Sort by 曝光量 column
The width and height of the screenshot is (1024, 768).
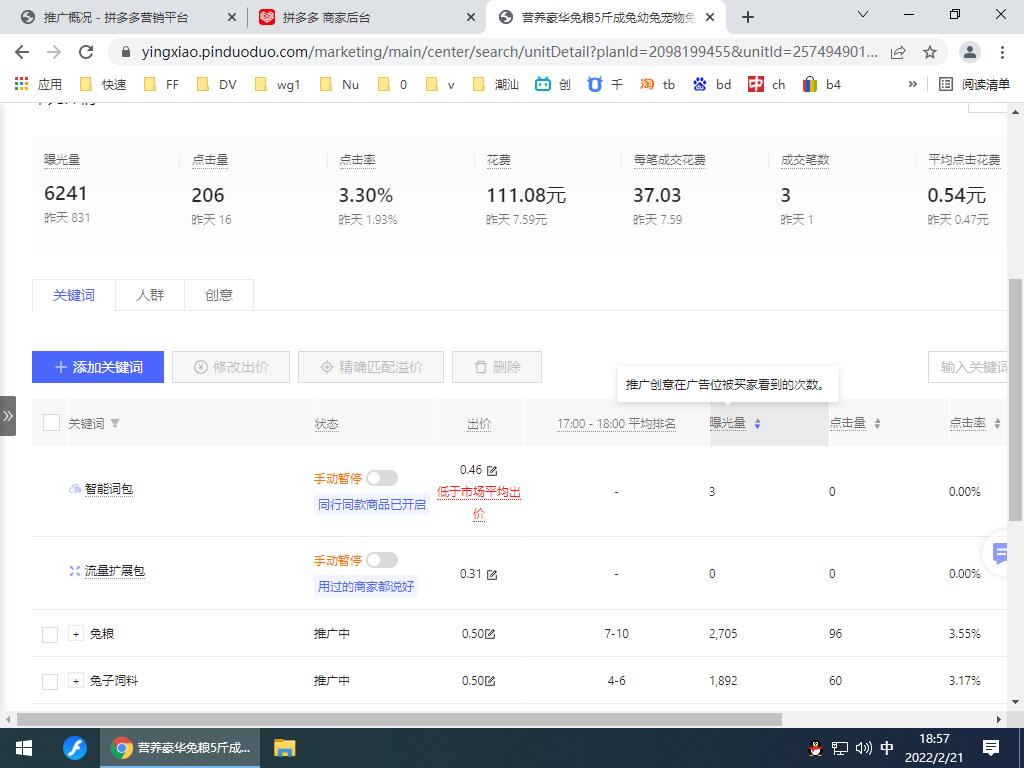click(x=757, y=424)
